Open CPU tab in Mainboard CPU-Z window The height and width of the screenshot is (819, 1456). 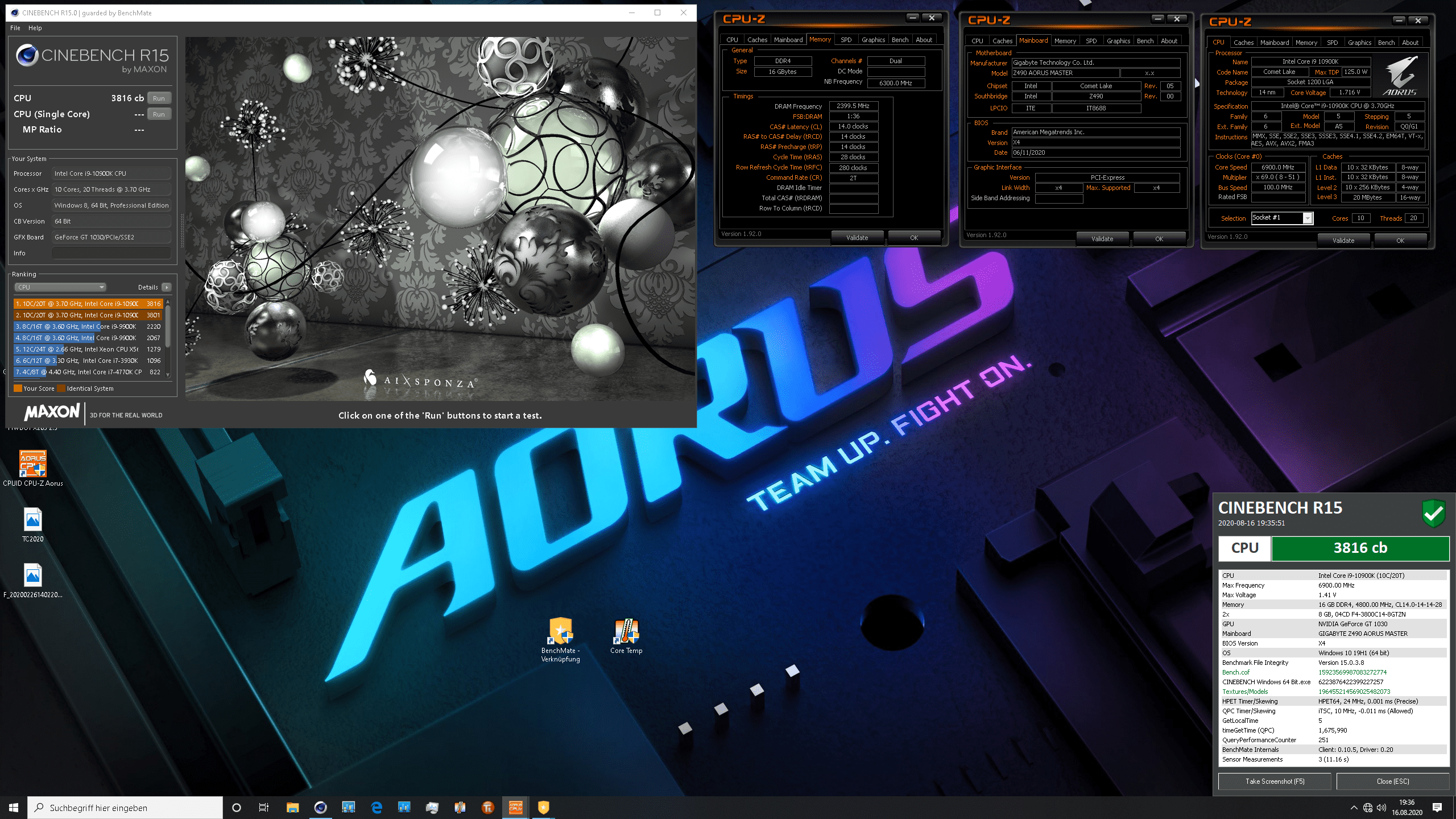pyautogui.click(x=977, y=41)
